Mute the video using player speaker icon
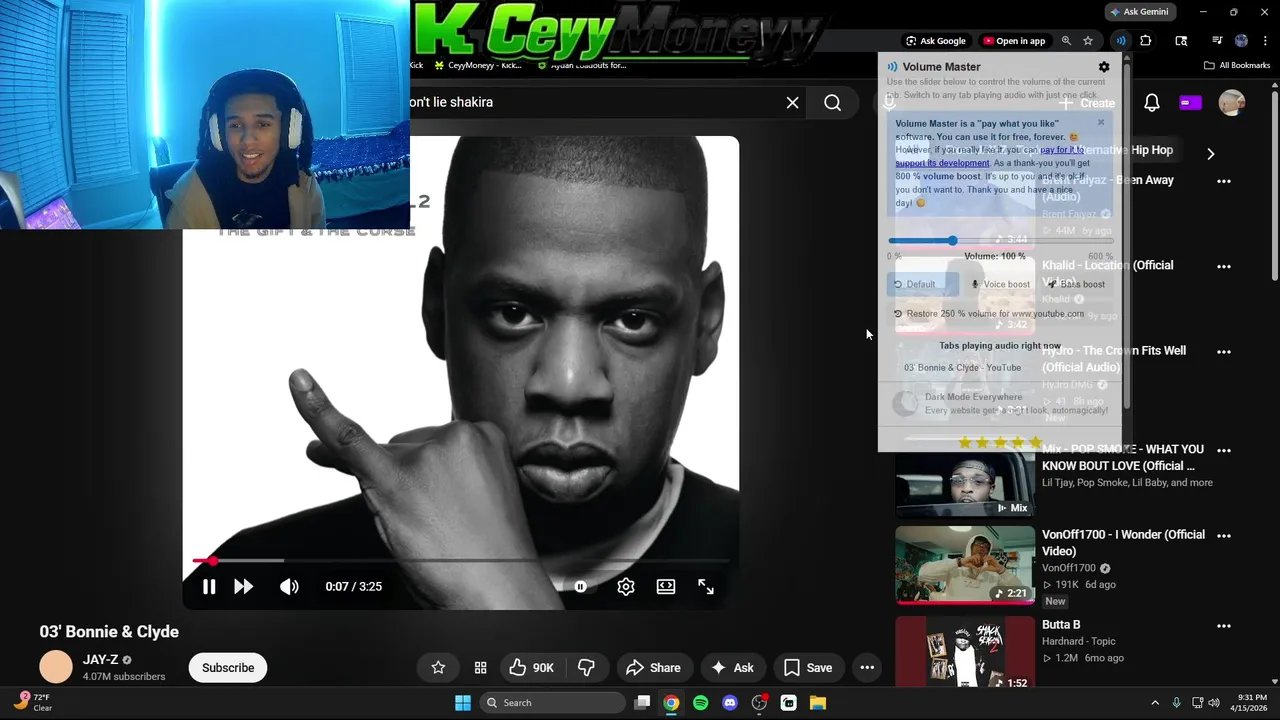This screenshot has height=720, width=1280. (x=289, y=587)
